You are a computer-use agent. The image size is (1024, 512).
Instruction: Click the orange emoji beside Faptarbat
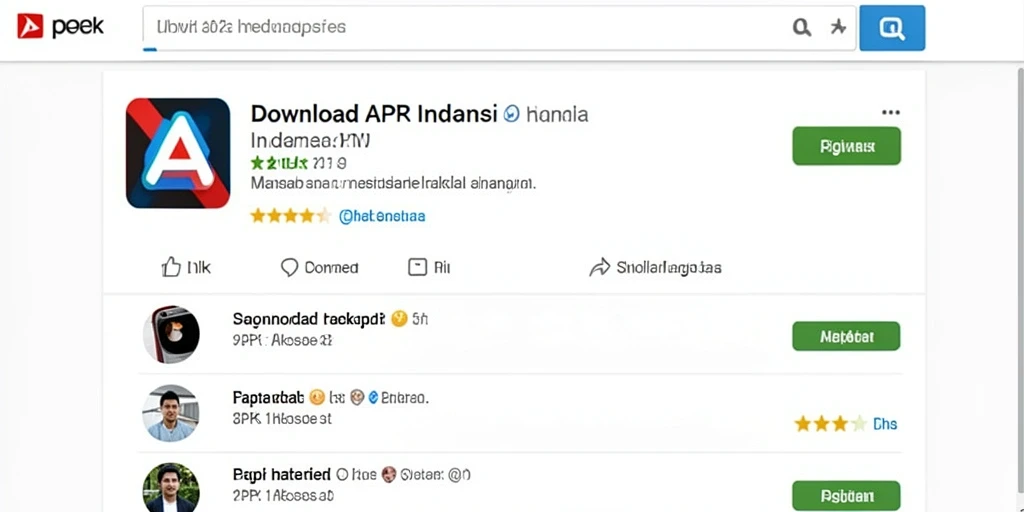(317, 396)
